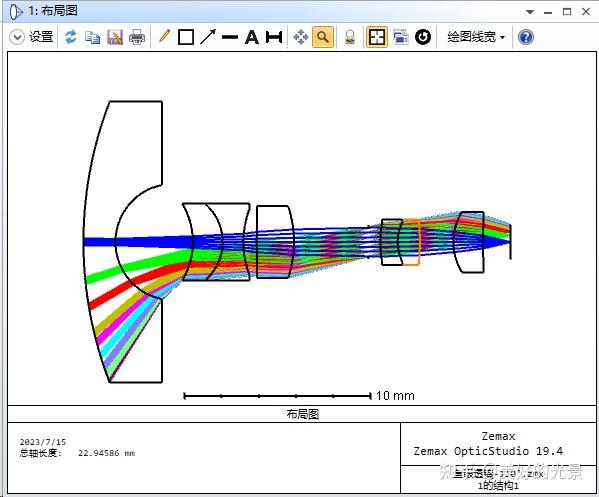
Task: Pick the arrow drawing tool
Action: click(x=208, y=37)
